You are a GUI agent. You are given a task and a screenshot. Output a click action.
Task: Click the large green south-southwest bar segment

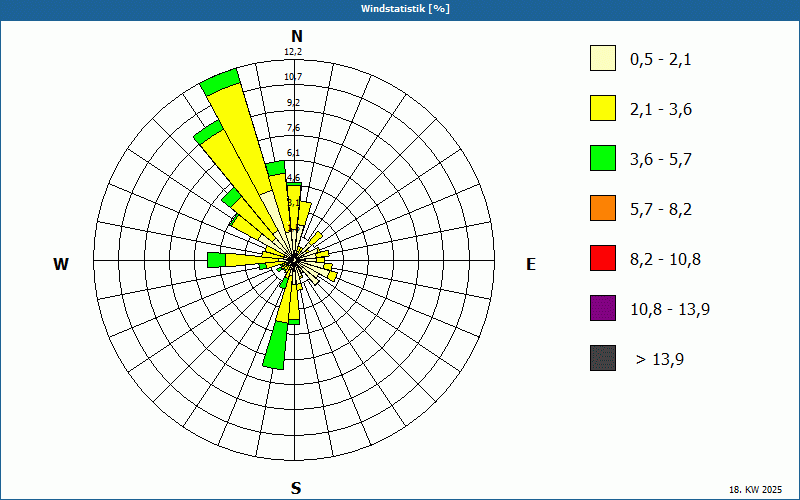276,345
